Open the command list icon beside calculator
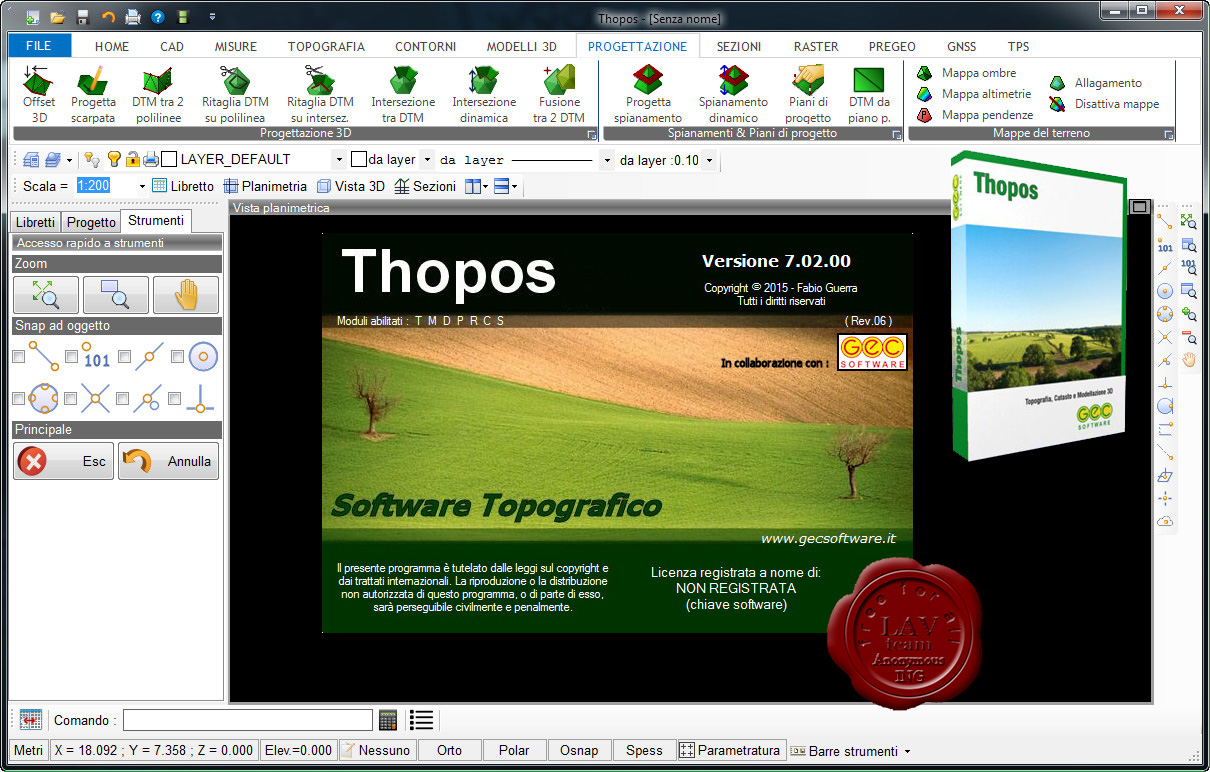 coord(421,720)
